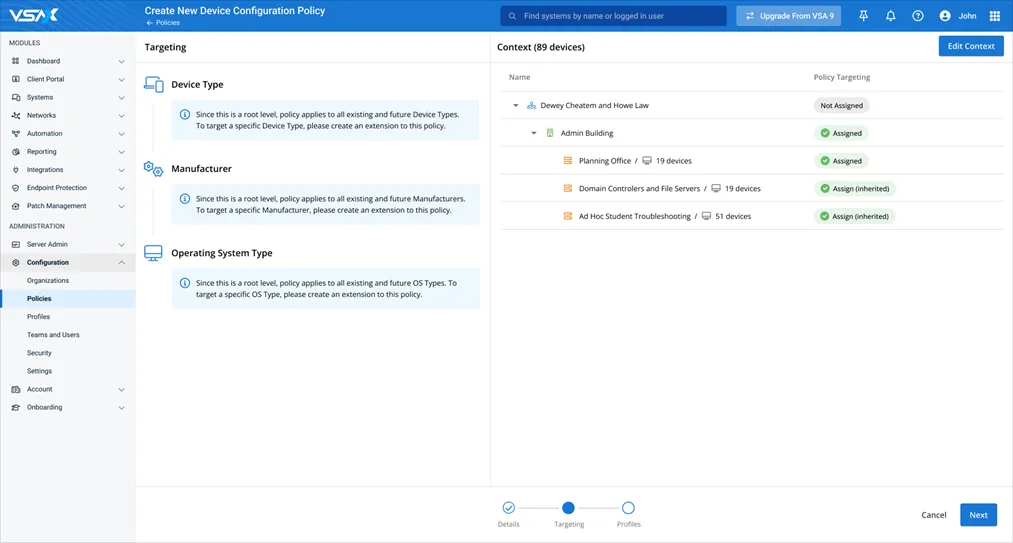Go back via the Policies breadcrumb link
The width and height of the screenshot is (1013, 543).
(166, 22)
